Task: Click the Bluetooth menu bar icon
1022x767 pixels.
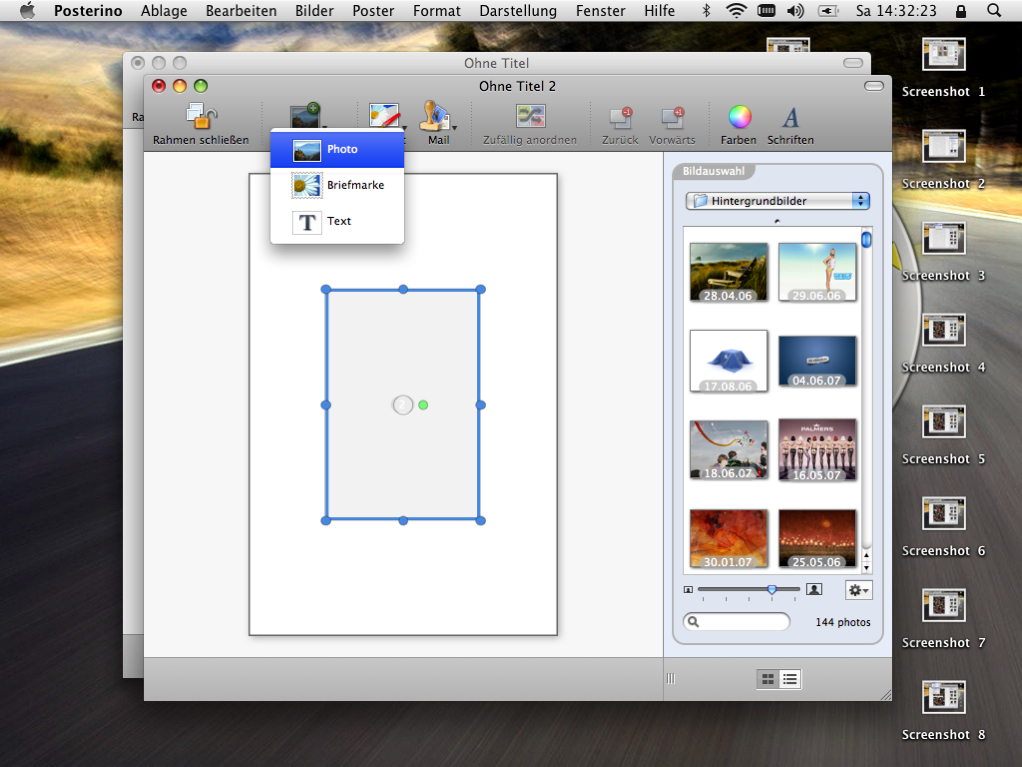Action: pos(706,10)
